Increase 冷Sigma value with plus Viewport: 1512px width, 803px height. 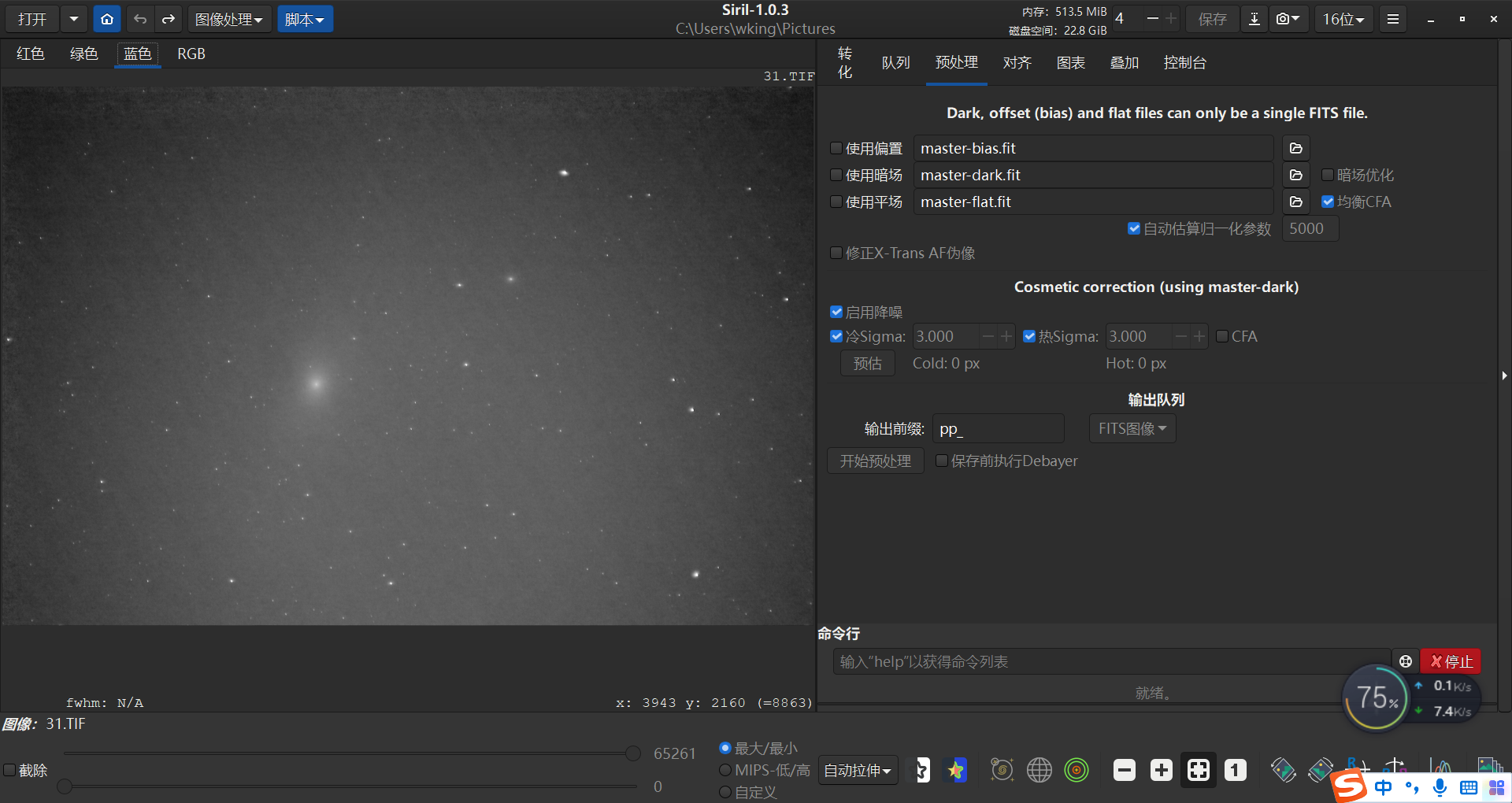point(1006,336)
